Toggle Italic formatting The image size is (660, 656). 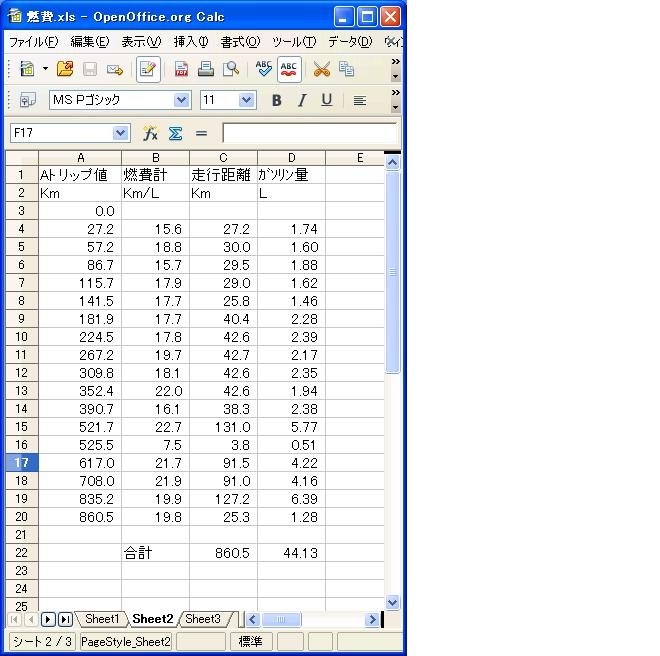coord(301,100)
